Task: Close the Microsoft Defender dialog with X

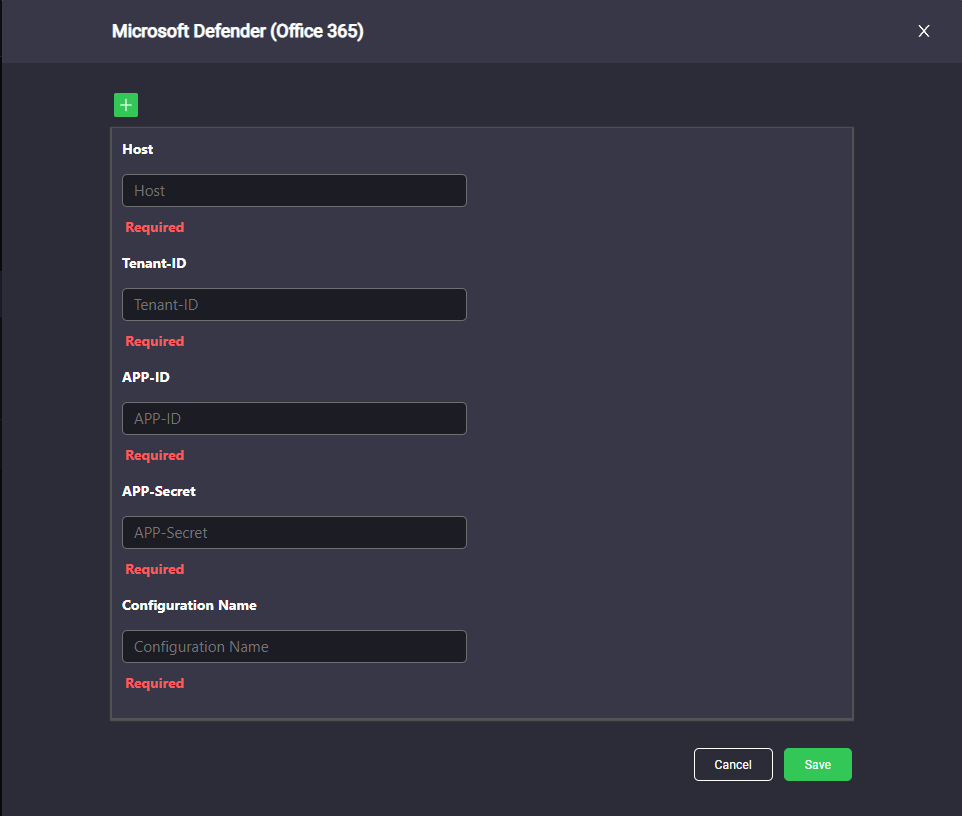Action: tap(923, 31)
